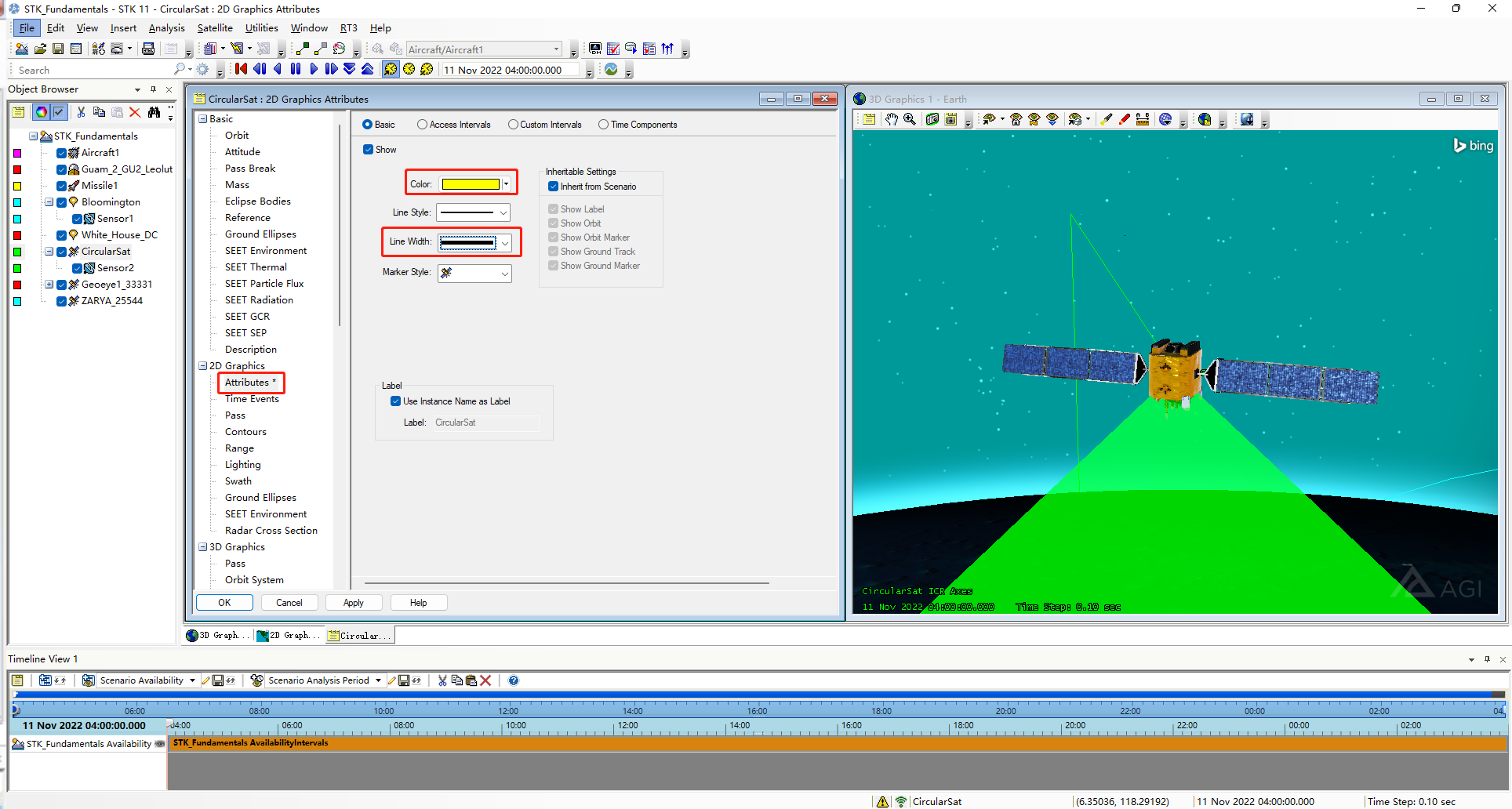Open the HTML Viewer from the main toolbar
Viewport: 1512px width, 809px height.
tap(148, 48)
